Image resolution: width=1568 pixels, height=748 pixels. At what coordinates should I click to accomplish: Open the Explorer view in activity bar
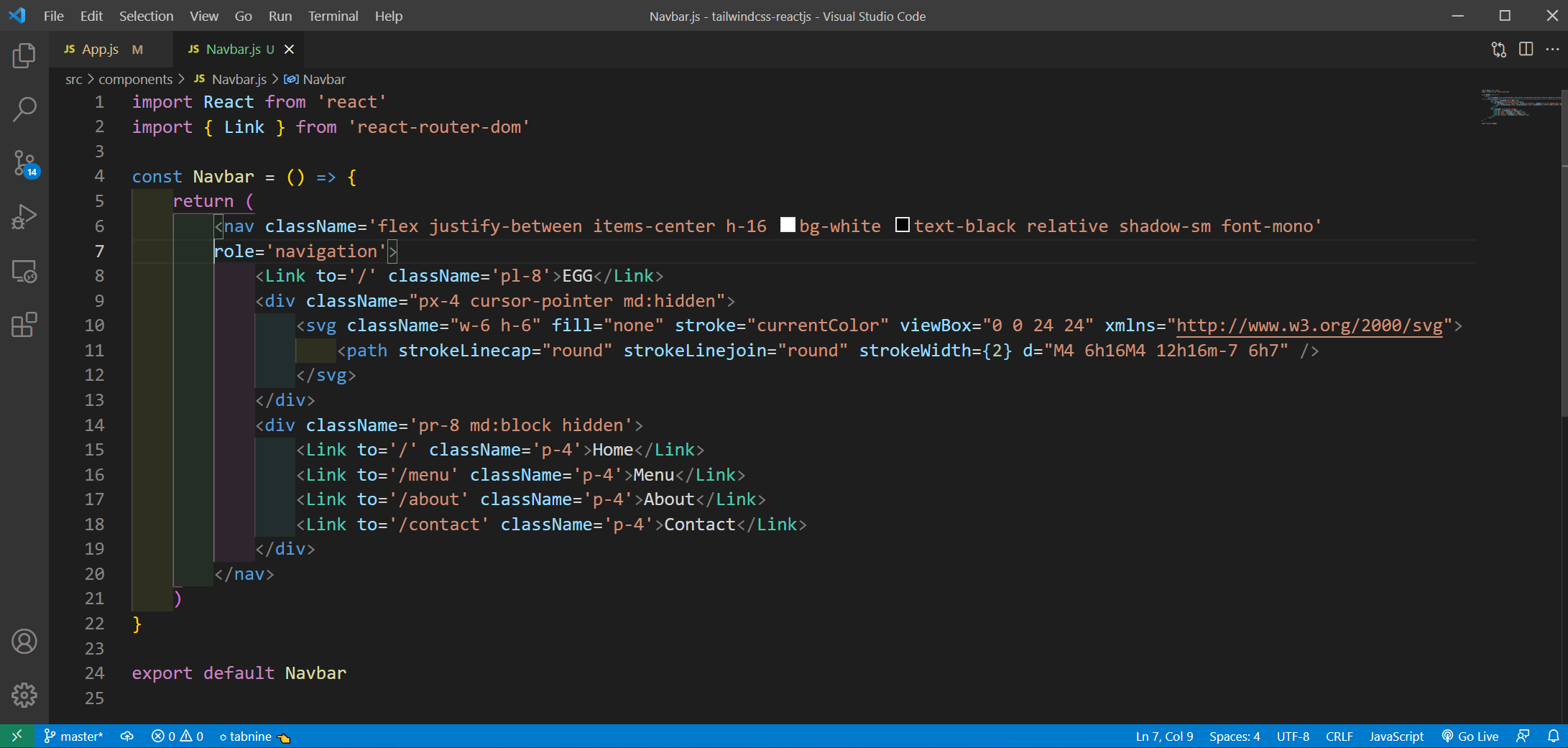tap(24, 55)
